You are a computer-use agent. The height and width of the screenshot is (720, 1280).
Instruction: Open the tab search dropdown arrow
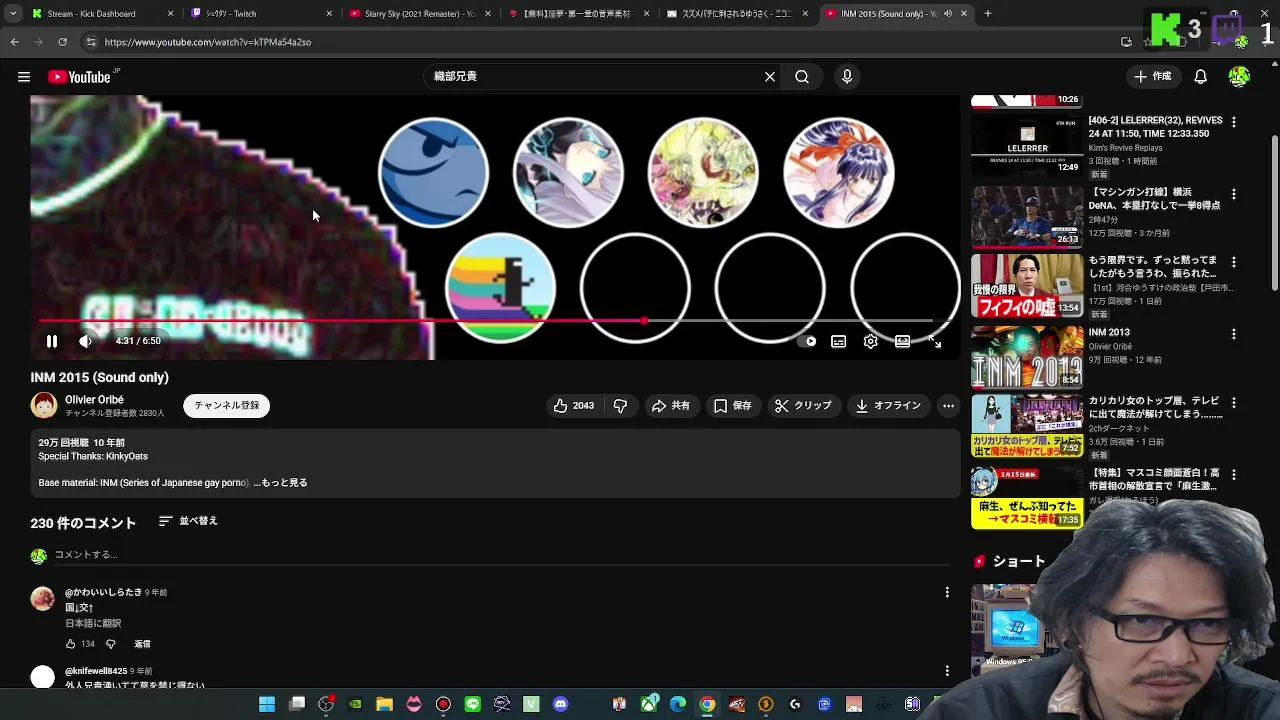point(12,14)
